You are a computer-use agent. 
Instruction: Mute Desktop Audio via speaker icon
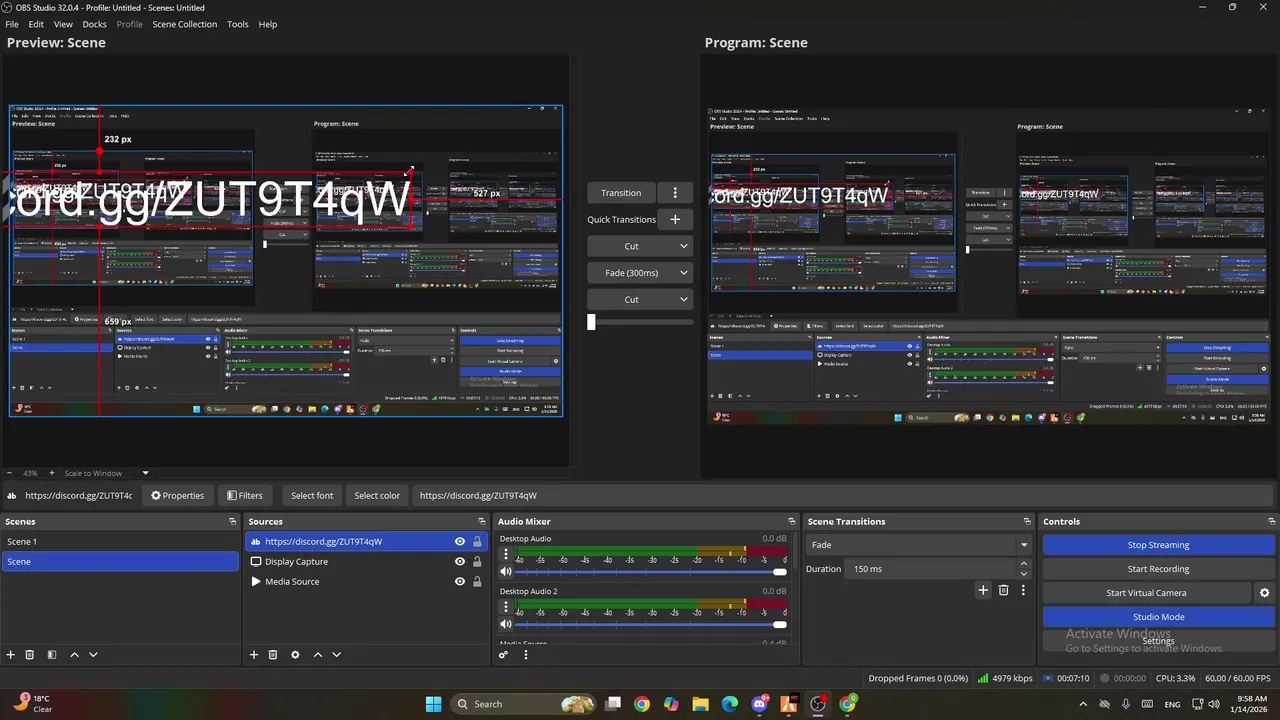[506, 572]
